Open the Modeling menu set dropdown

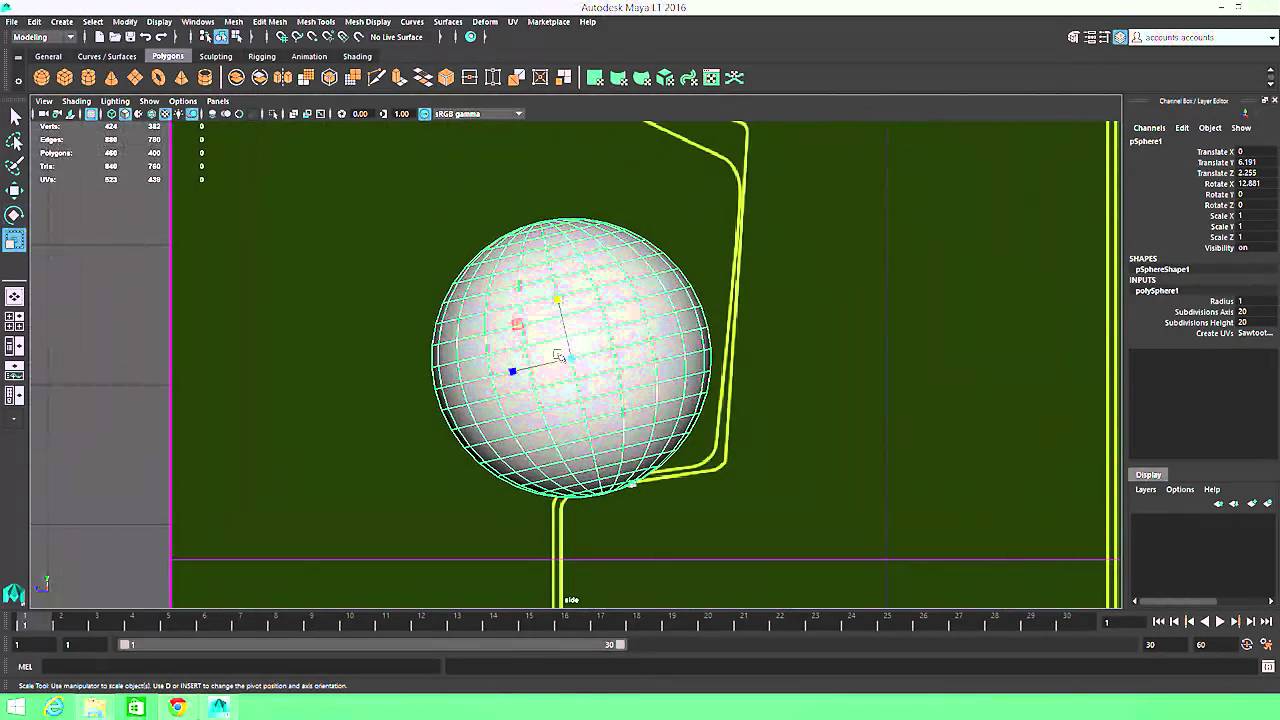coord(43,37)
